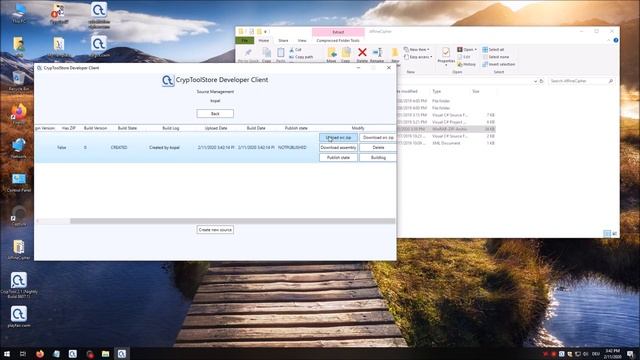640x360 pixels.
Task: Click the Upload Date column header
Action: click(x=216, y=128)
